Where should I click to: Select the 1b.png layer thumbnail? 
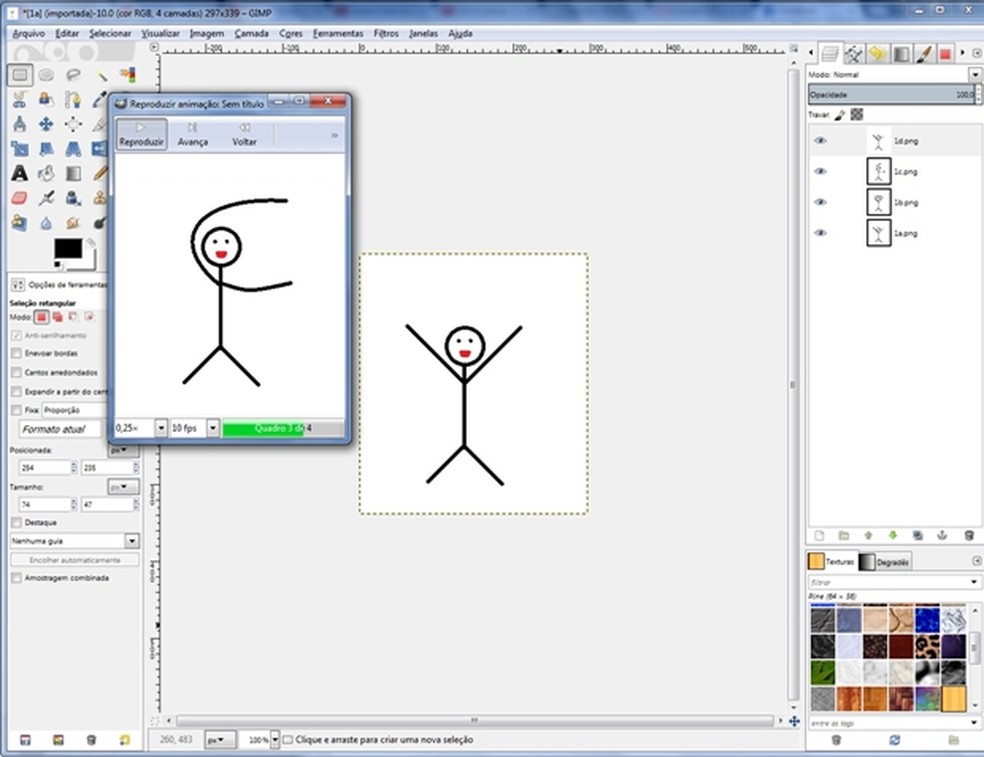point(878,202)
